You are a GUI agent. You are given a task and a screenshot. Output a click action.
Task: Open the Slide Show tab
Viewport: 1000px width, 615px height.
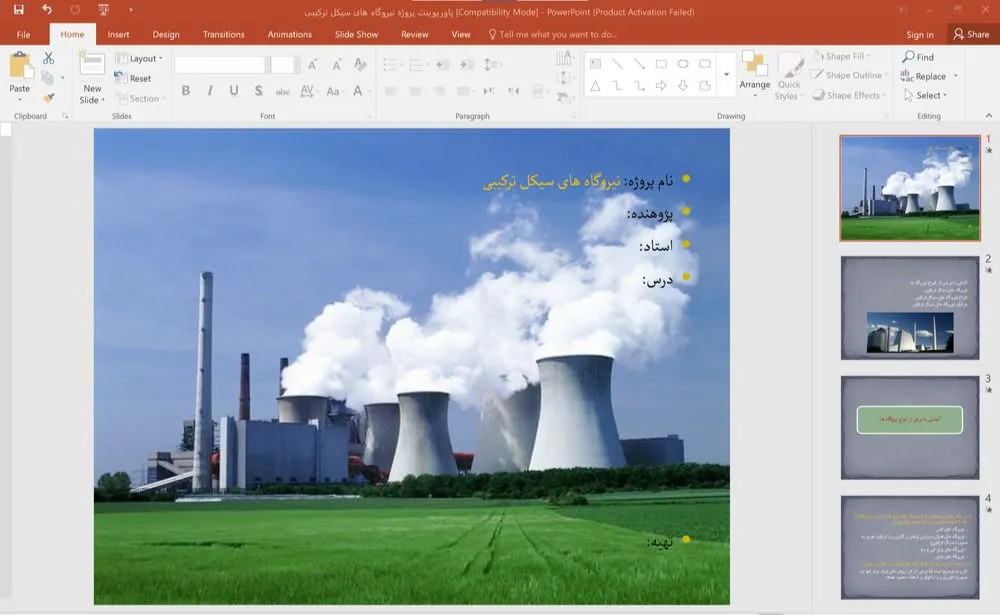pyautogui.click(x=356, y=33)
